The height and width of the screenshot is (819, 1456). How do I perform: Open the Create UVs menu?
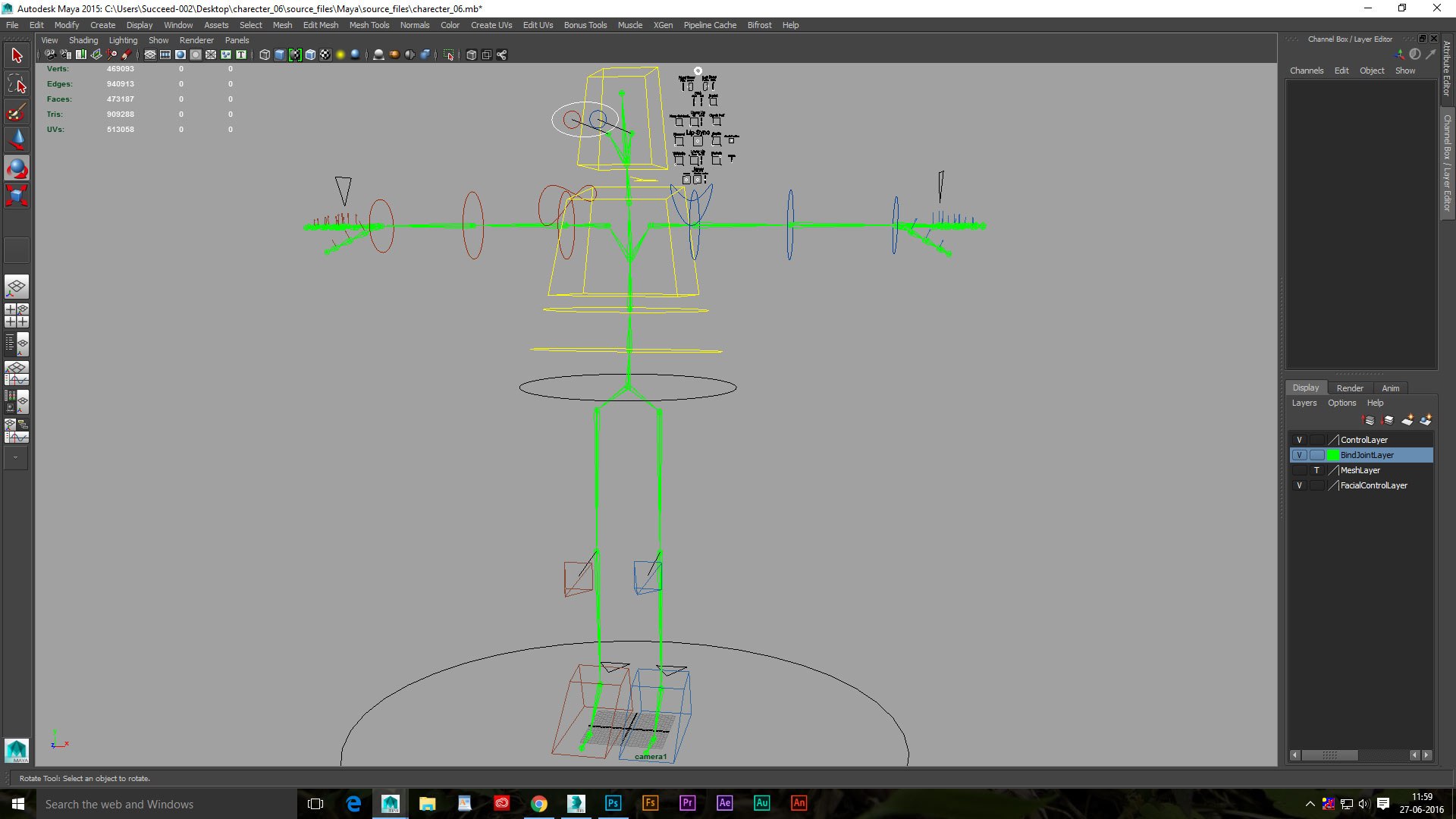(x=491, y=25)
